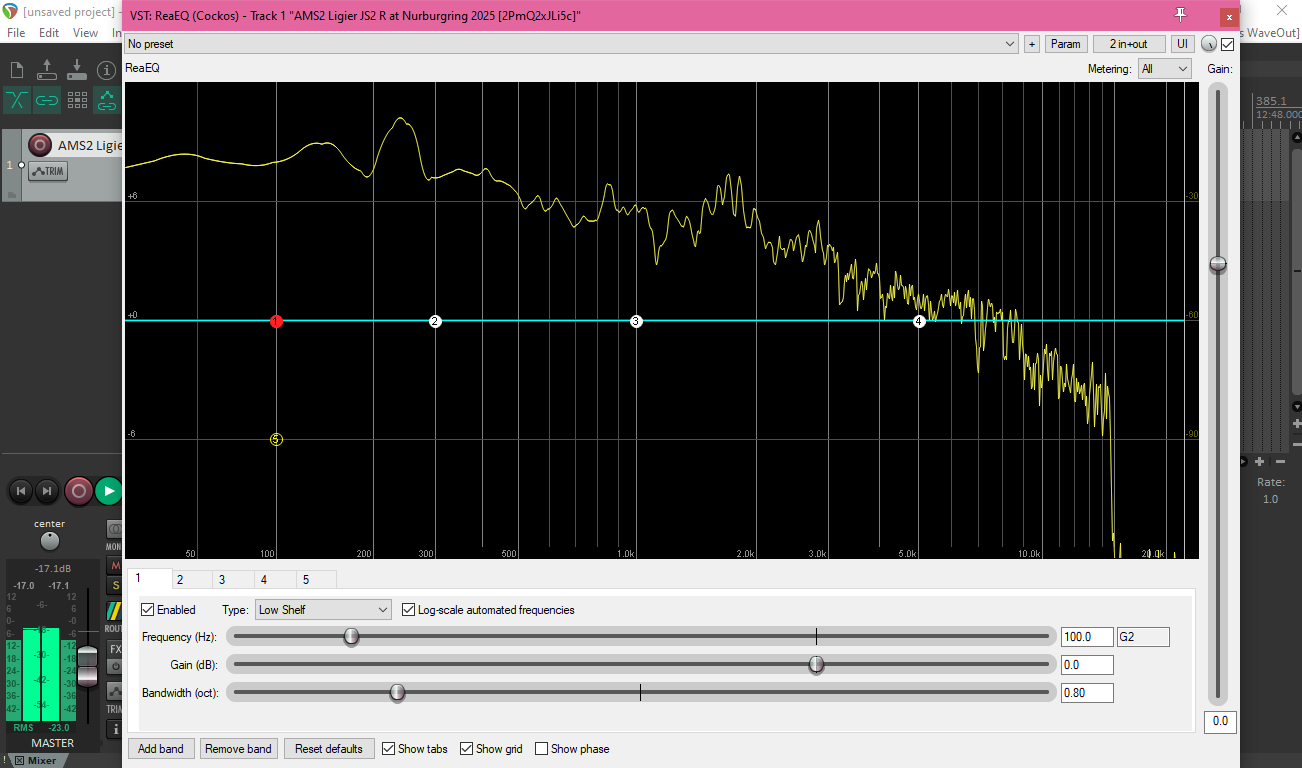
Task: Click the REAPER application logo icon
Action: pyautogui.click(x=10, y=12)
